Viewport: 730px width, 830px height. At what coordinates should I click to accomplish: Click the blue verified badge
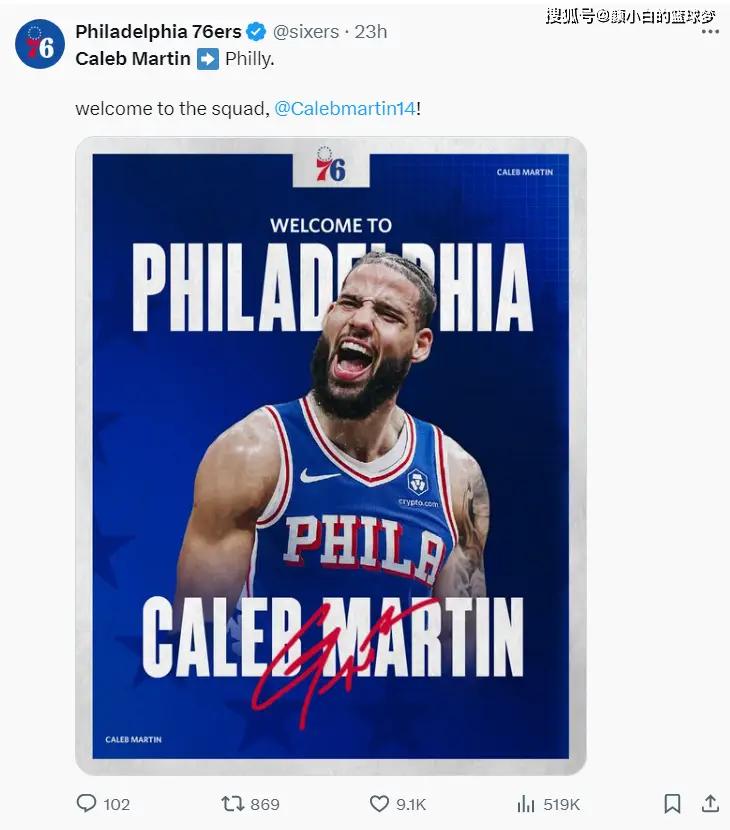tap(256, 32)
